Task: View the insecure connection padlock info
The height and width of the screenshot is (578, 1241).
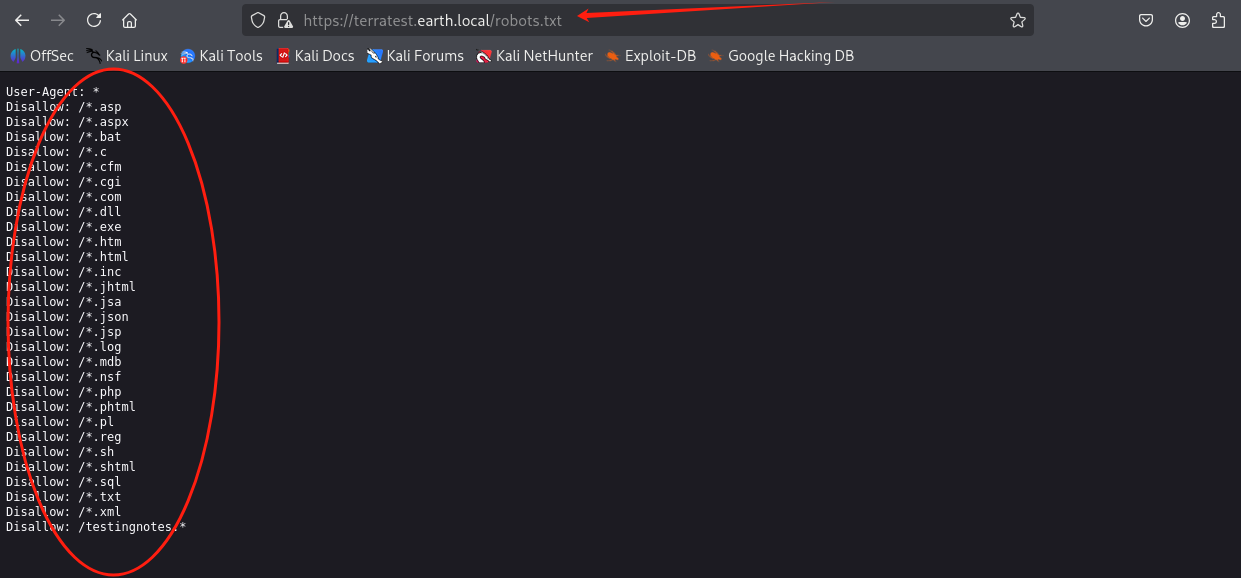Action: click(x=284, y=20)
